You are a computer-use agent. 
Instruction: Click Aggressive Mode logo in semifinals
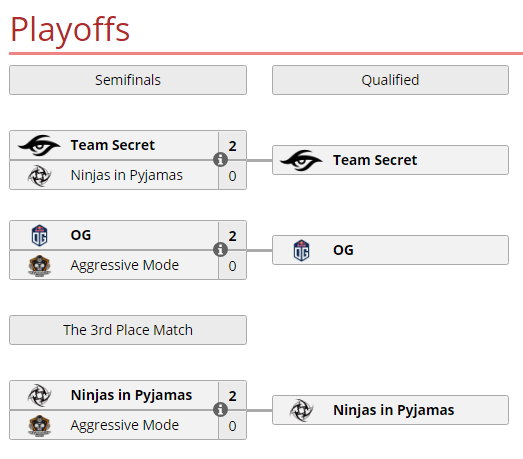click(39, 266)
